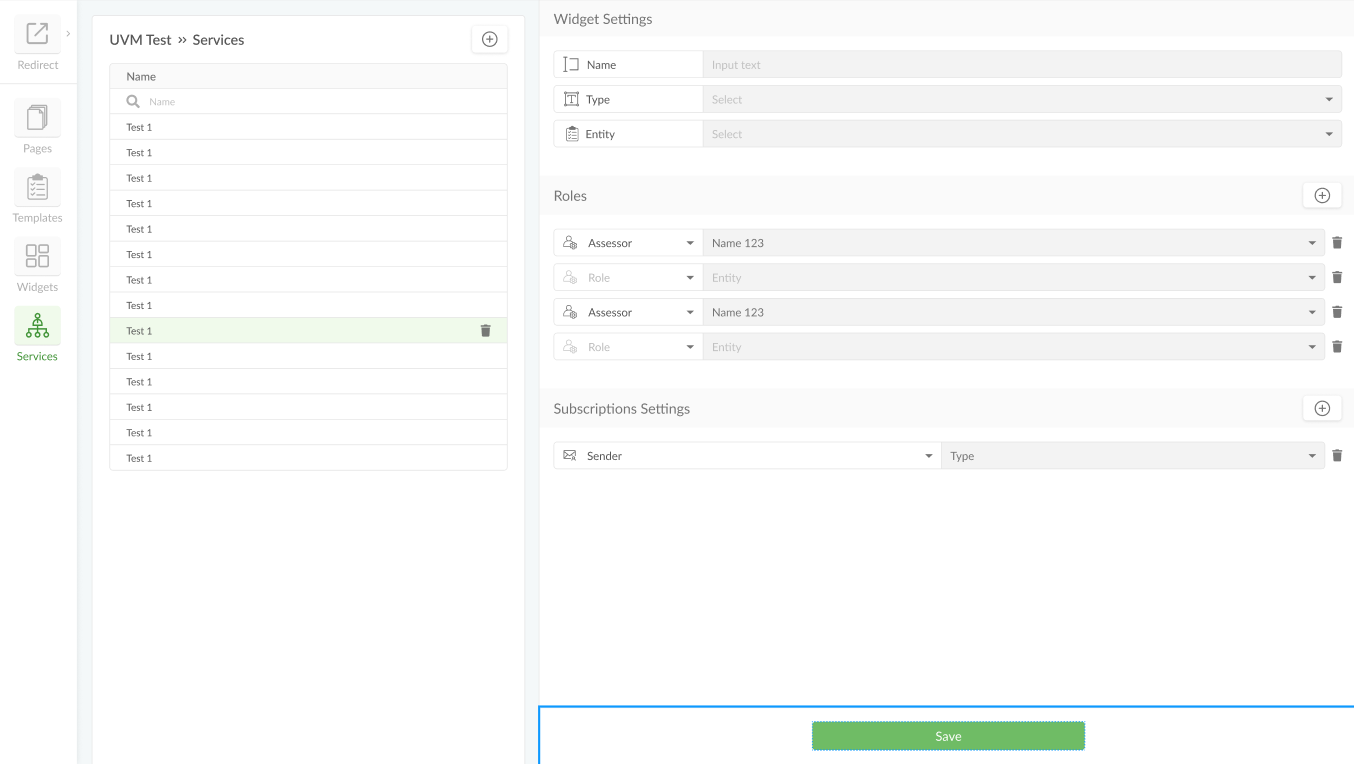Open the Widget Settings Type select dropdown

pos(1022,99)
